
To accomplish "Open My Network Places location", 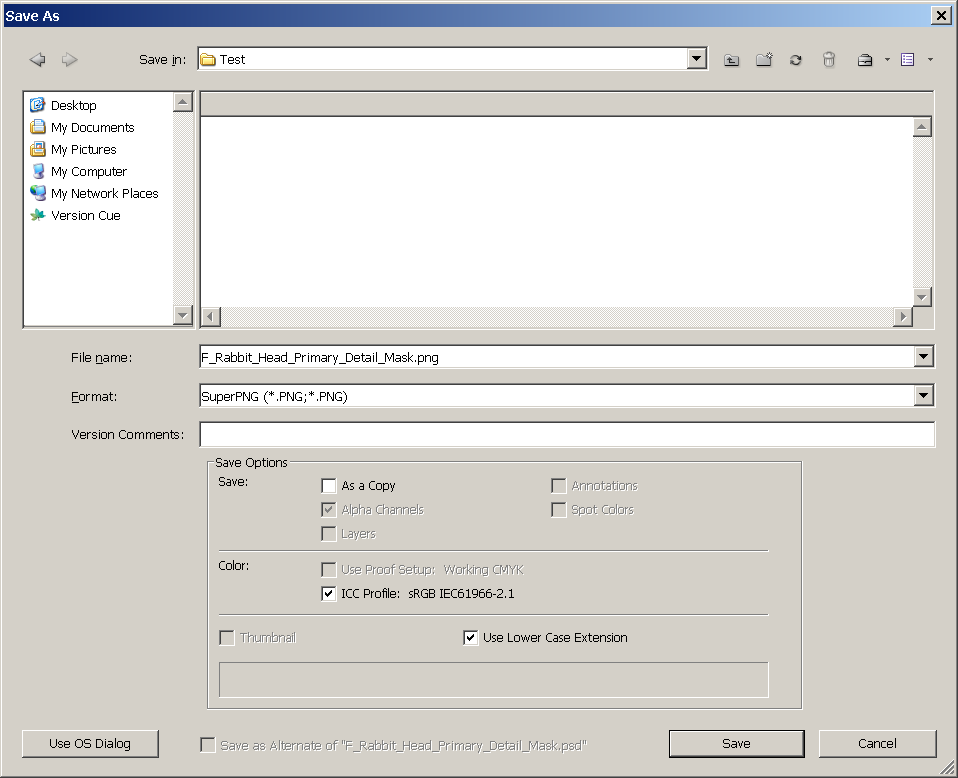I will point(104,193).
